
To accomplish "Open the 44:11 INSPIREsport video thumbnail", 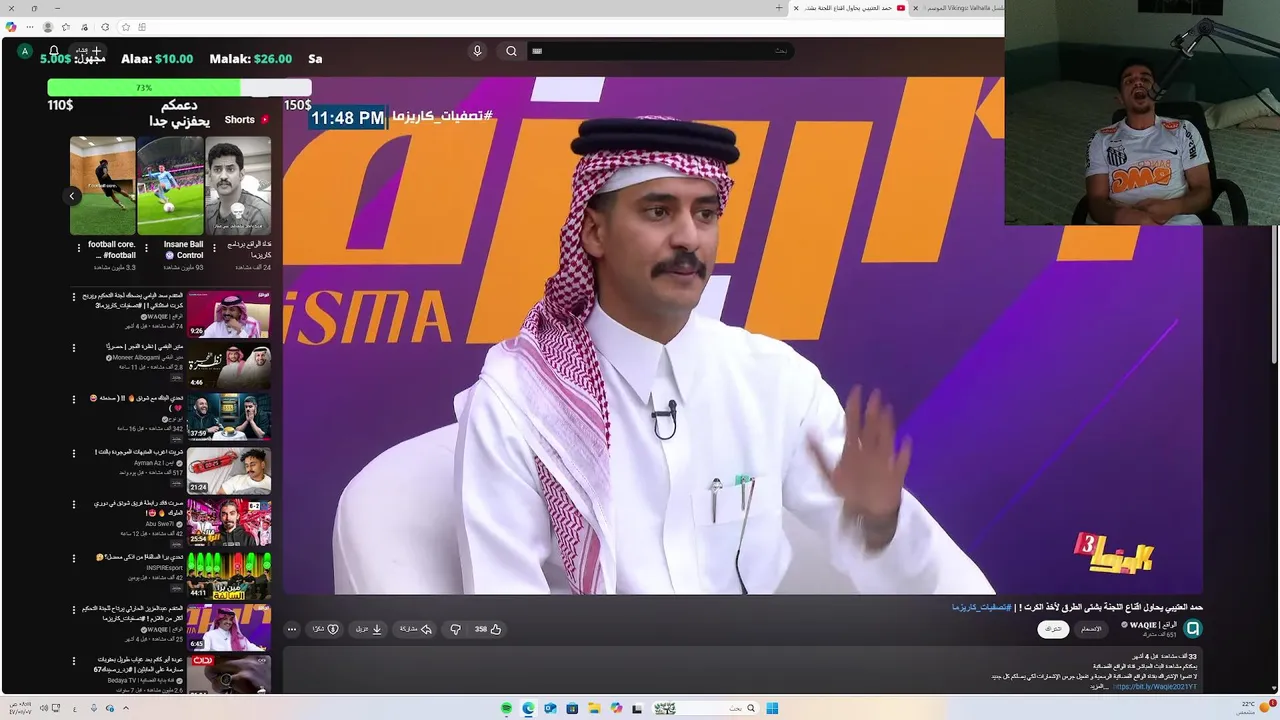I will 229,575.
